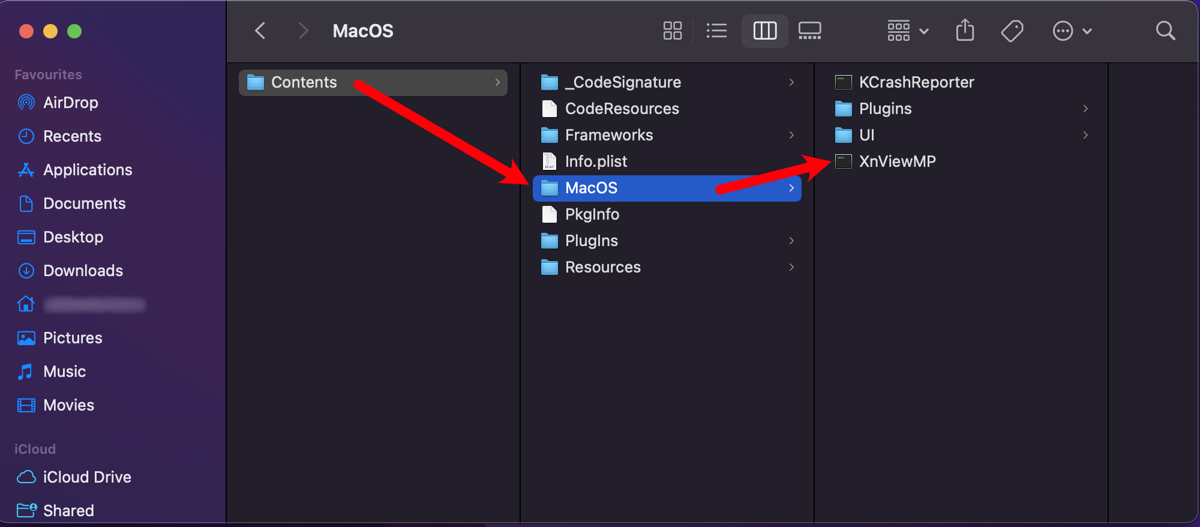Expand the Frameworks folder chevron
Viewport: 1200px width, 527px height.
(791, 135)
